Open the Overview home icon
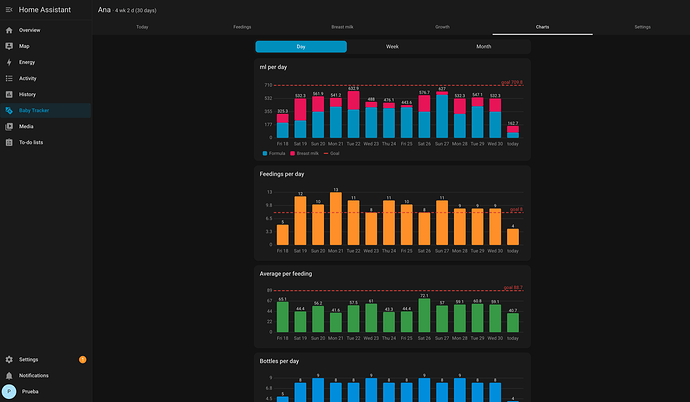Image resolution: width=690 pixels, height=402 pixels. [x=9, y=30]
